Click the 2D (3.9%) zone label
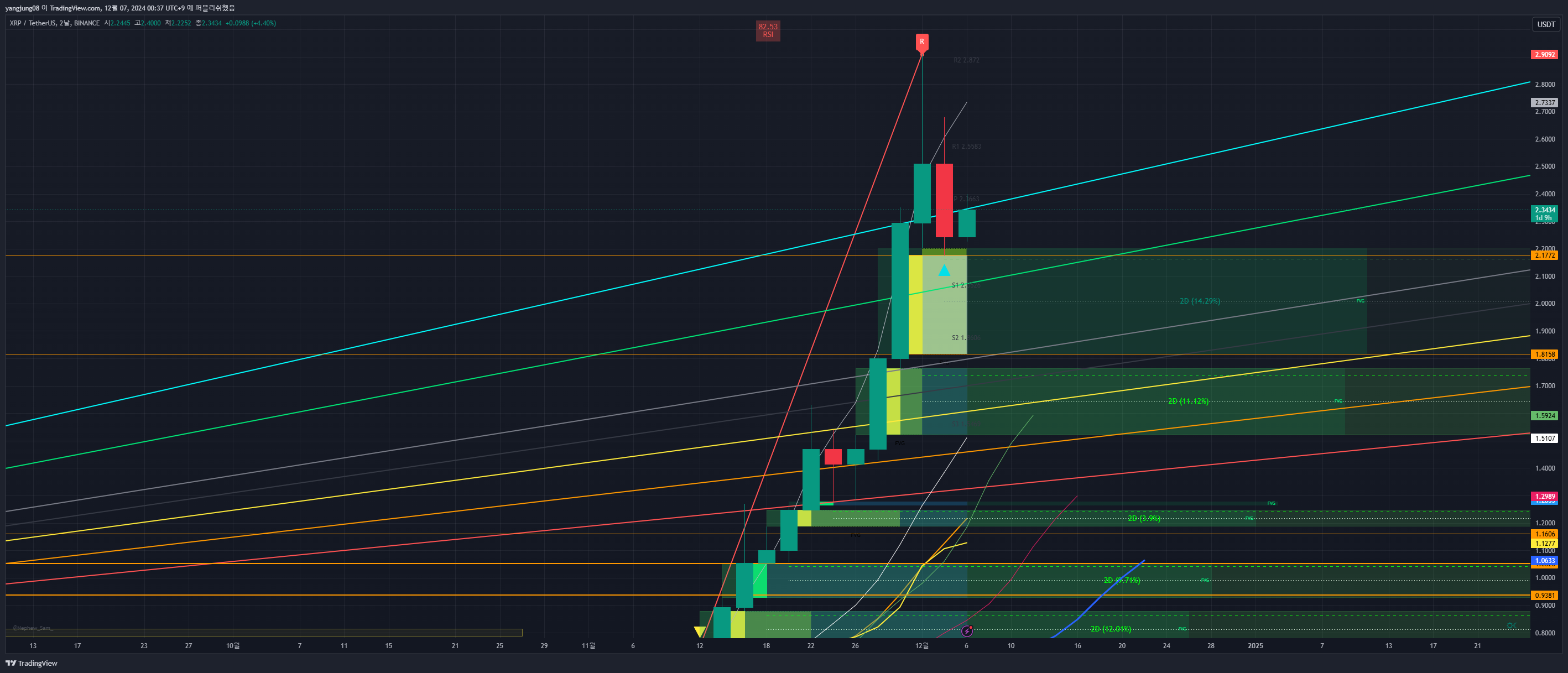The width and height of the screenshot is (1568, 673). click(x=1144, y=519)
